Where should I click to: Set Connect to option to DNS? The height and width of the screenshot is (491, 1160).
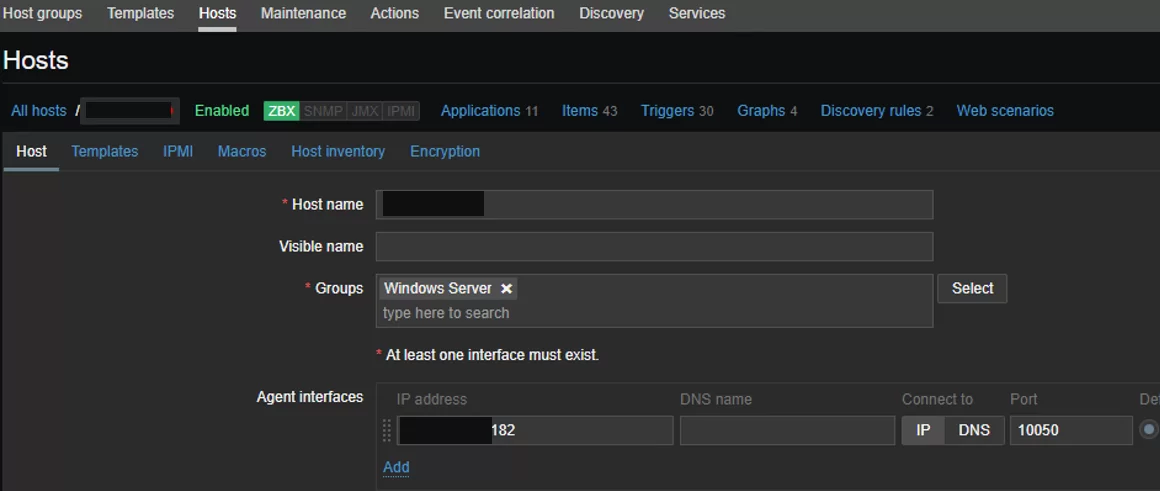point(974,430)
